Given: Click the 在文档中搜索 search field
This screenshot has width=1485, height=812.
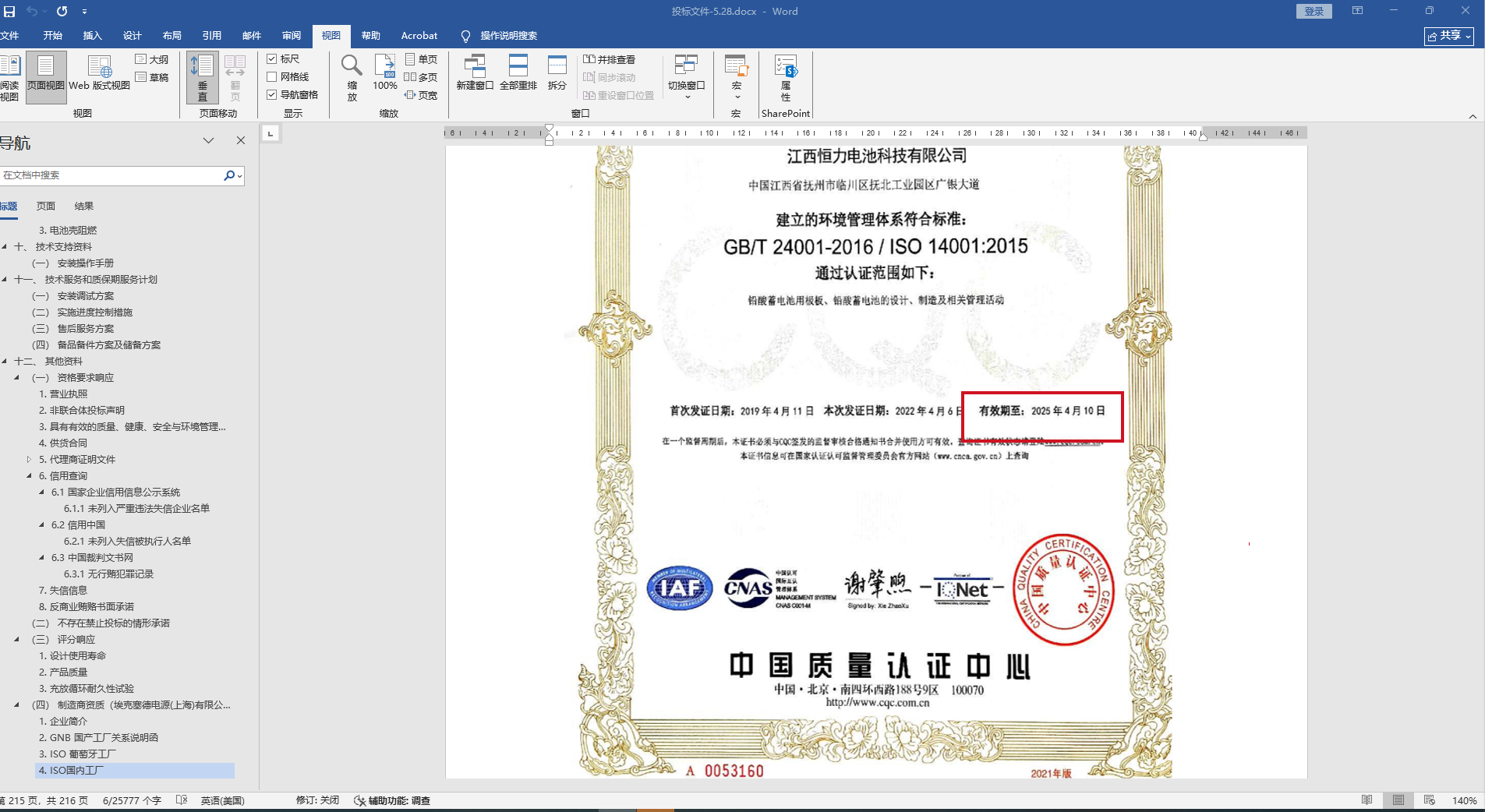Looking at the screenshot, I should (x=111, y=175).
